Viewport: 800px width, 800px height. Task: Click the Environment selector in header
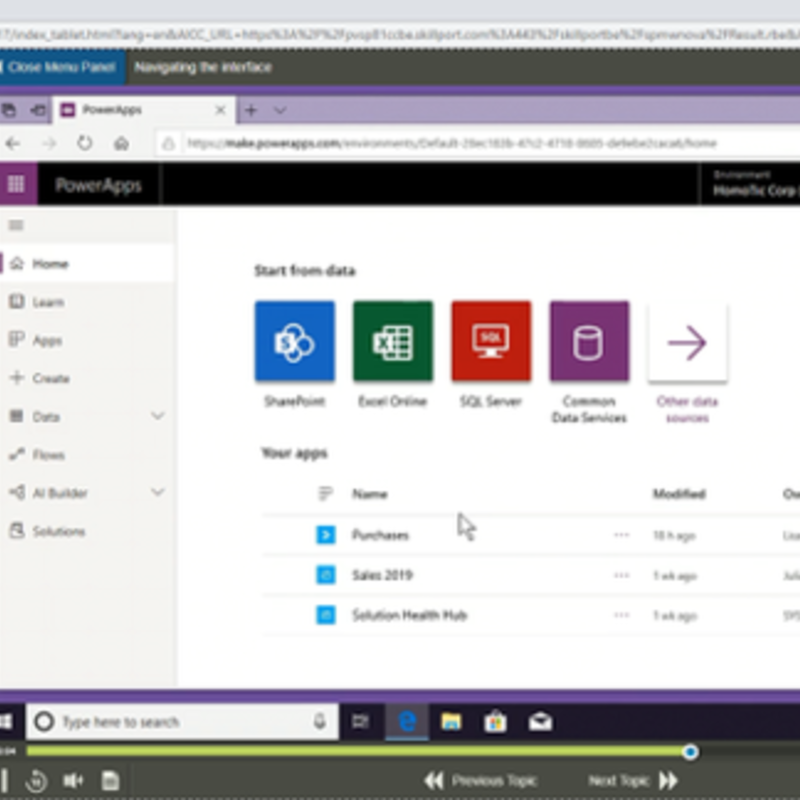coord(751,184)
